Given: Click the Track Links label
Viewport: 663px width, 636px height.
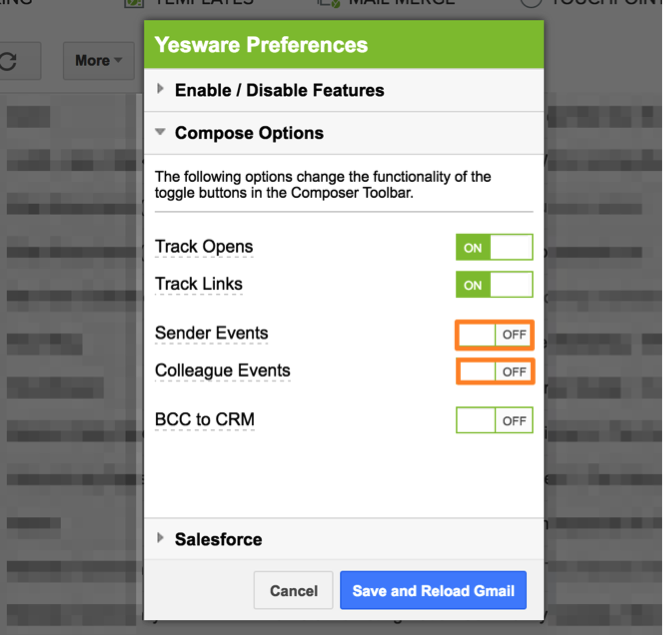Looking at the screenshot, I should (x=199, y=284).
